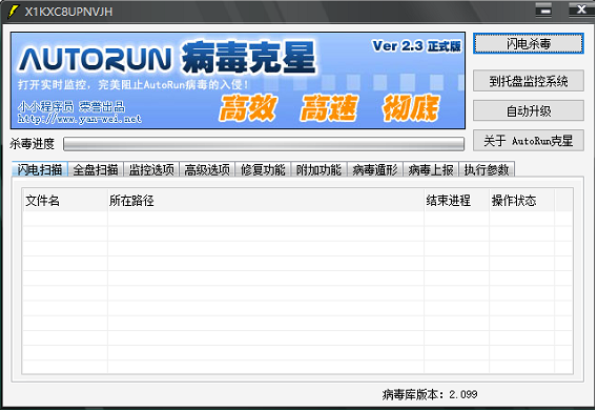
Task: Select the 修复功能 repair tab
Action: click(263, 170)
